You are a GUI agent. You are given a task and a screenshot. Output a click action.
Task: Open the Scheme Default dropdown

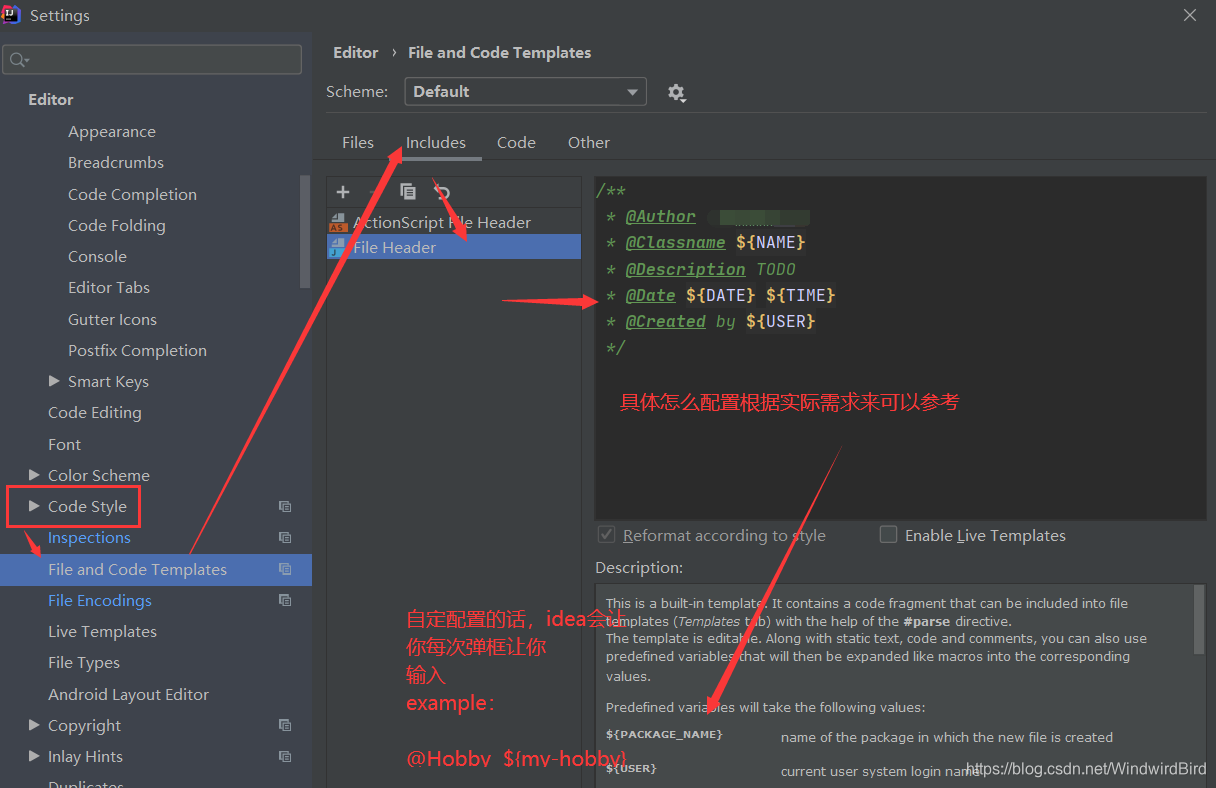coord(526,92)
